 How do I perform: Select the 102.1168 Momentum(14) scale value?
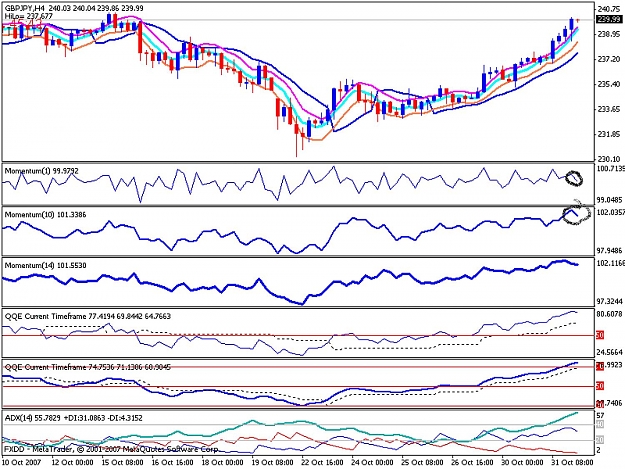click(x=611, y=263)
